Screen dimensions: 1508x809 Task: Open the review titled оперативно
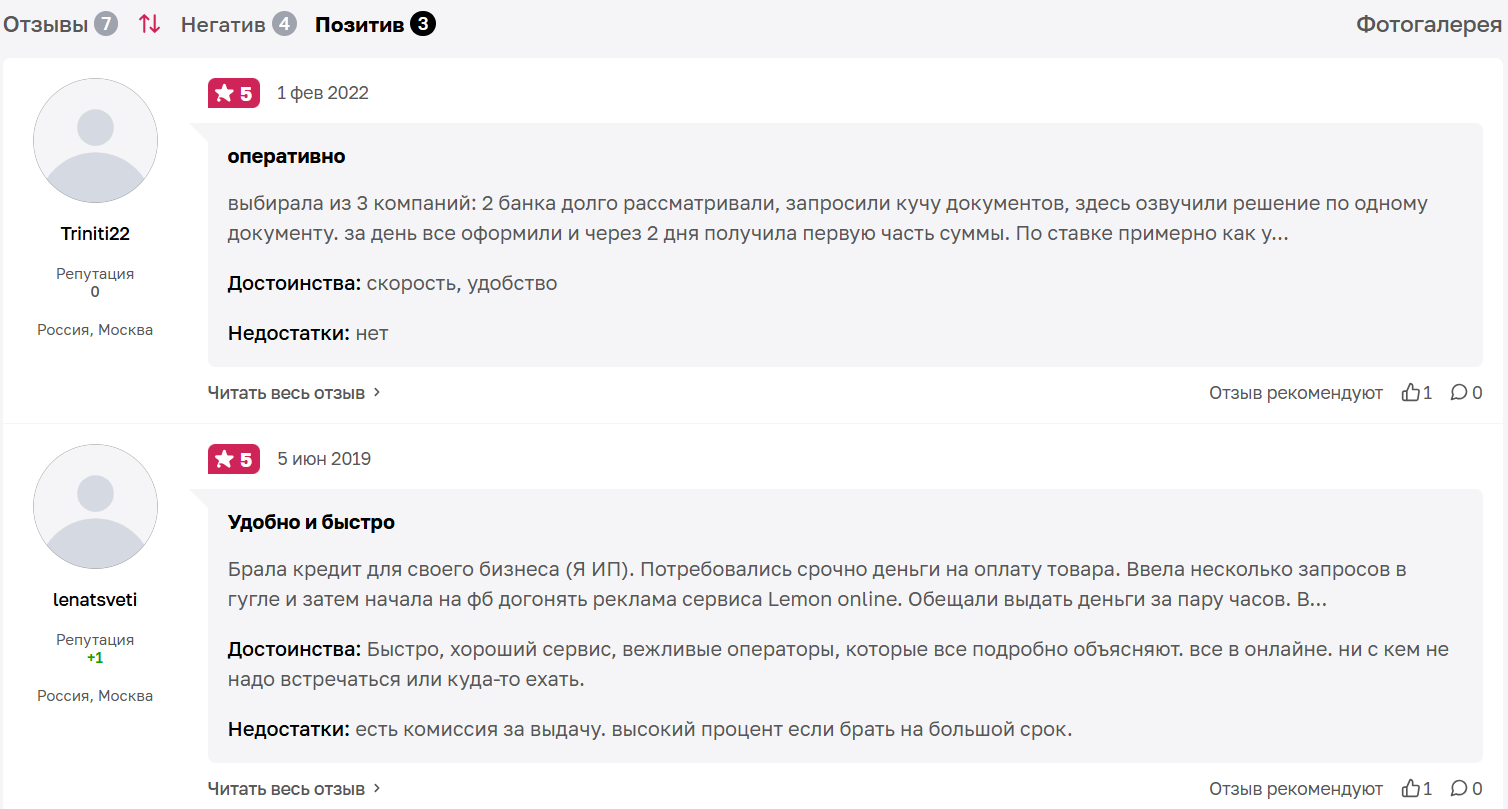pyautogui.click(x=286, y=157)
